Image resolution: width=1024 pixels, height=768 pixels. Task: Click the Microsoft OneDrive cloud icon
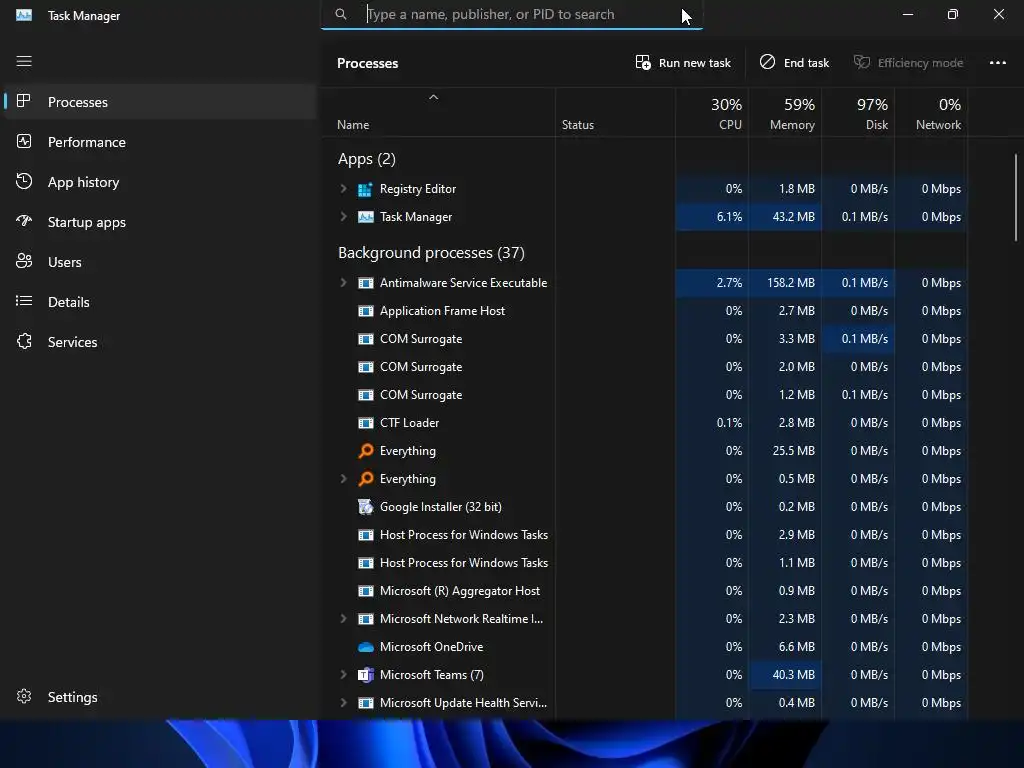(x=366, y=647)
